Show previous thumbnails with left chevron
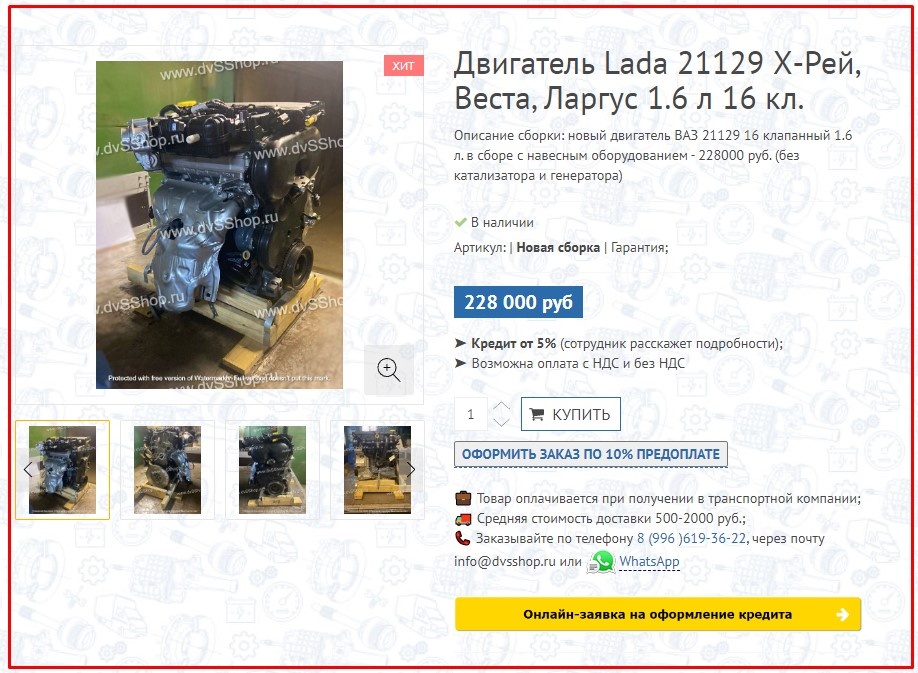Screen dimensions: 918x673 click(28, 469)
